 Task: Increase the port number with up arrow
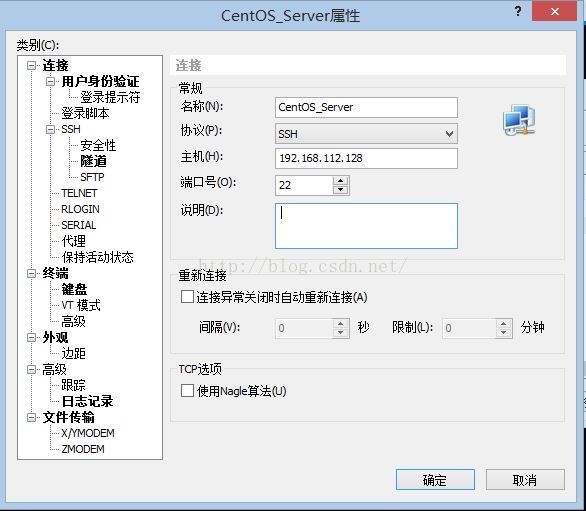point(340,181)
